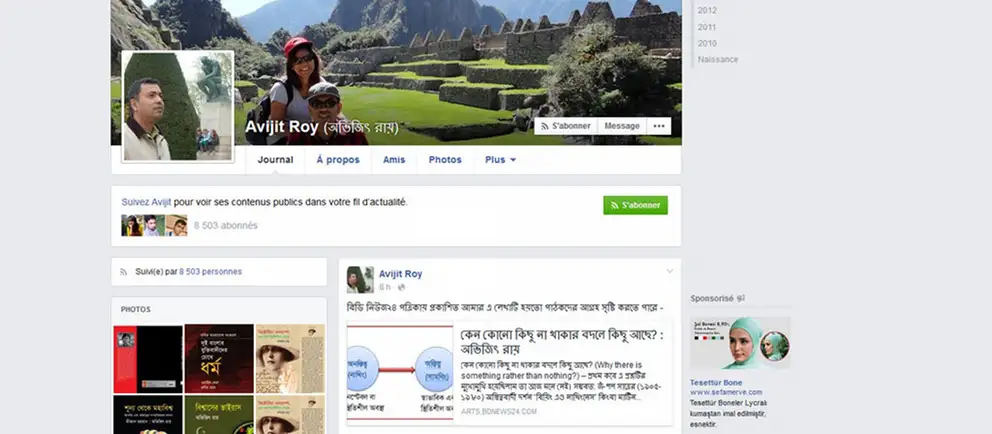Open the Amis tab
The height and width of the screenshot is (434, 992).
[x=394, y=160]
